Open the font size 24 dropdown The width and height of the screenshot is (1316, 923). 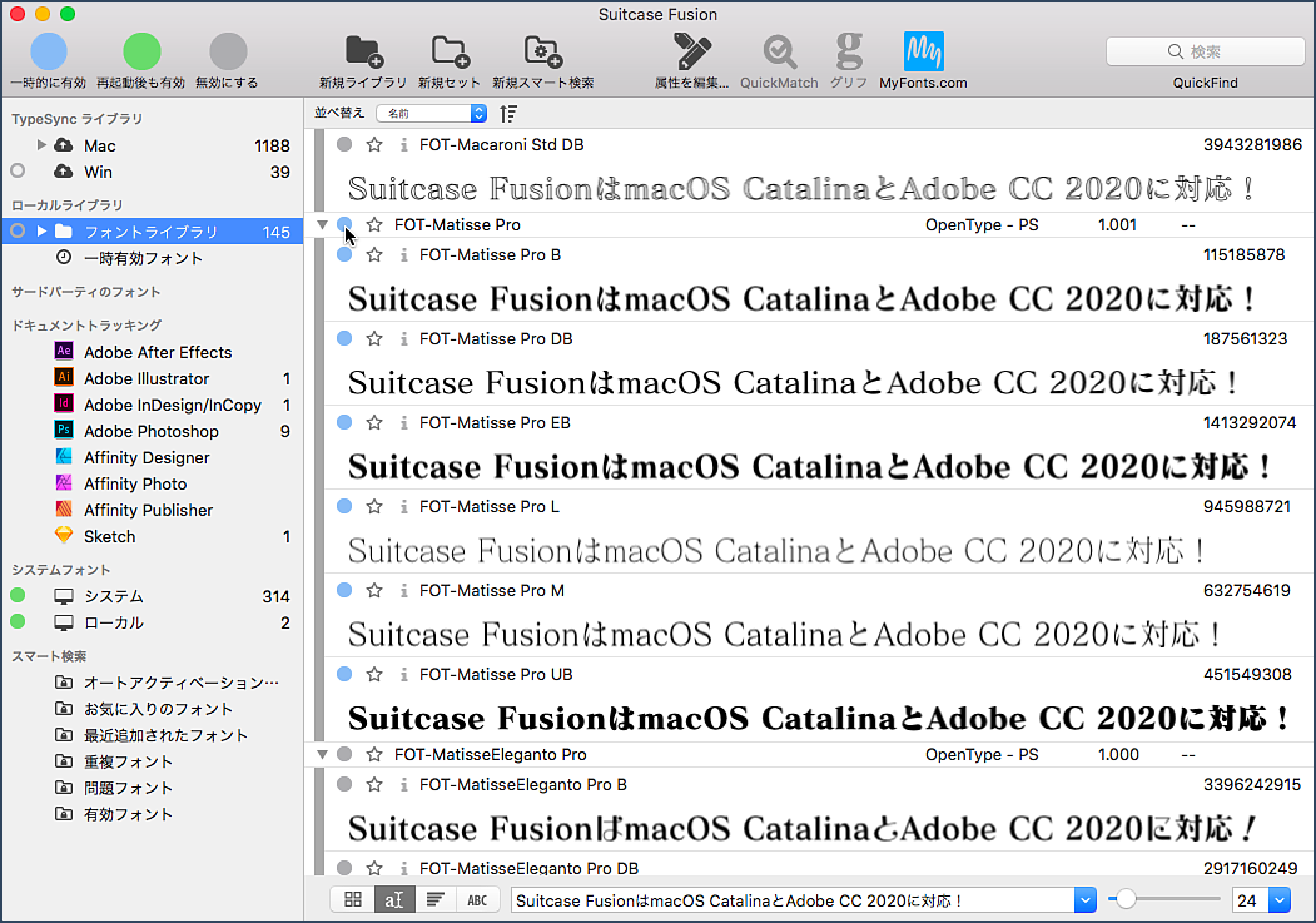[1280, 900]
